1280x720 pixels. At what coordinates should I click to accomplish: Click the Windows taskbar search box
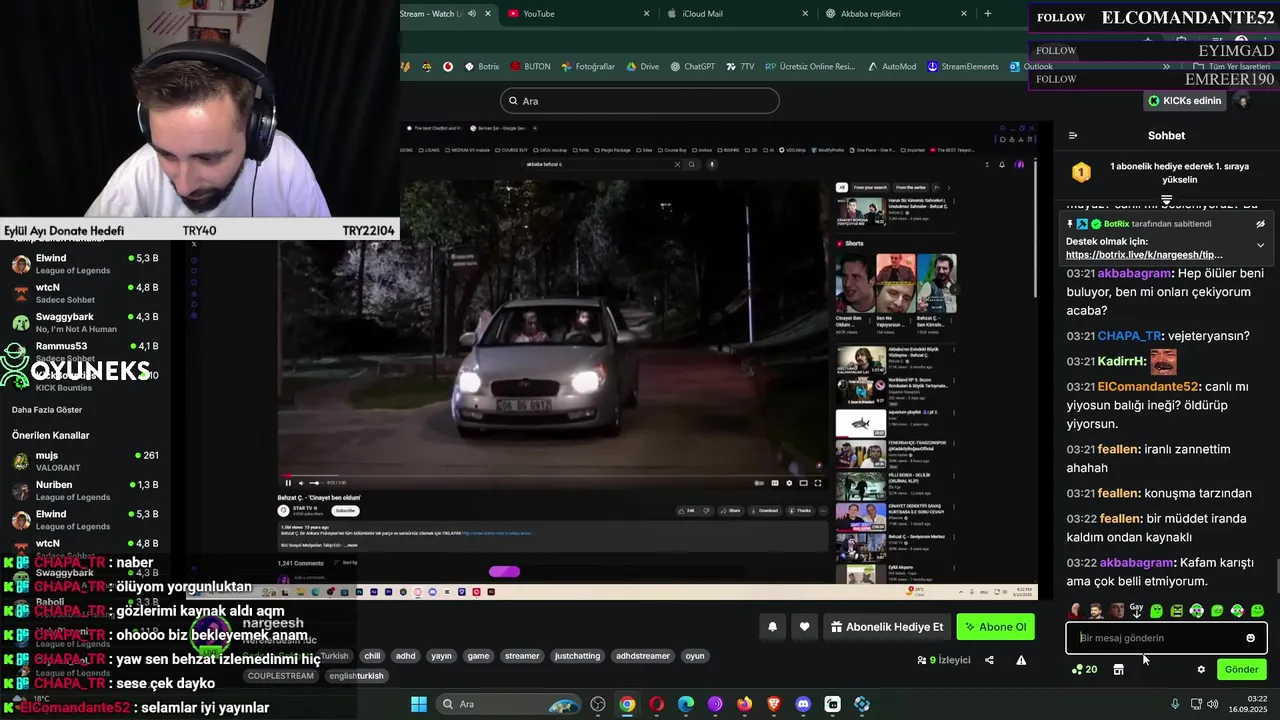tap(509, 704)
